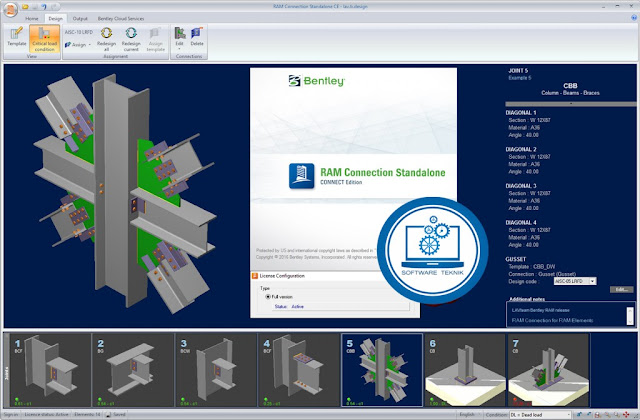Screen dimensions: 640x420
Task: Click the Delete connection icon
Action: coord(197,36)
